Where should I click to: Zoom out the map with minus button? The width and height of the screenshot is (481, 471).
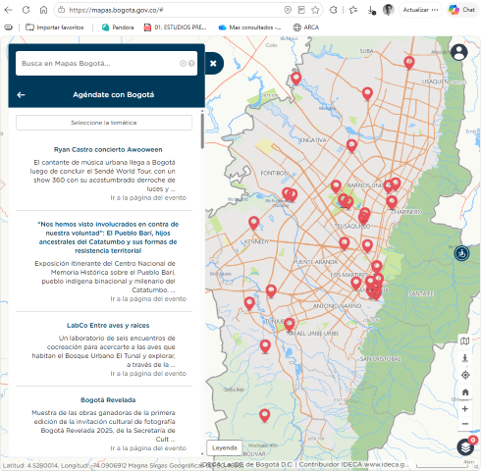coord(465,424)
